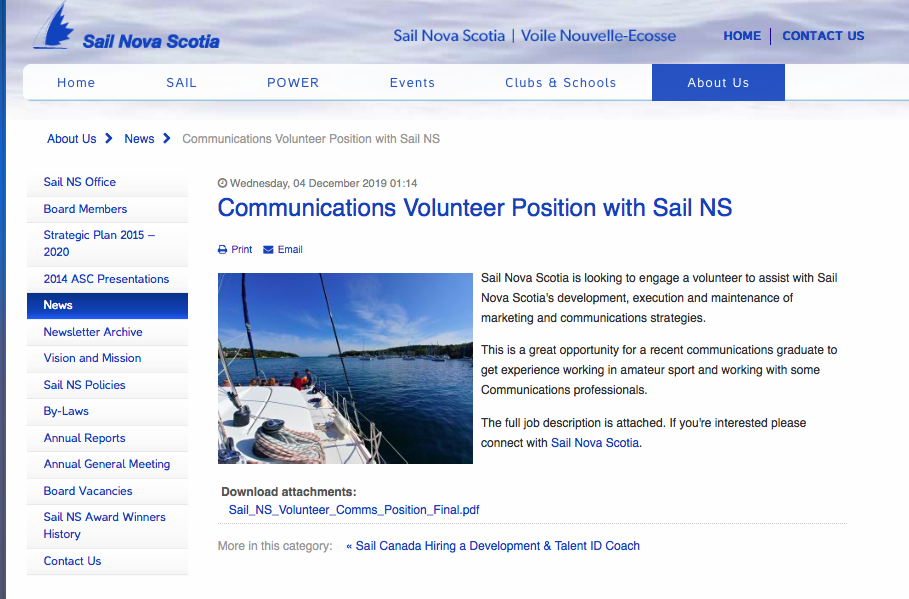This screenshot has width=909, height=599.
Task: Select the Events navigation tab
Action: 412,83
